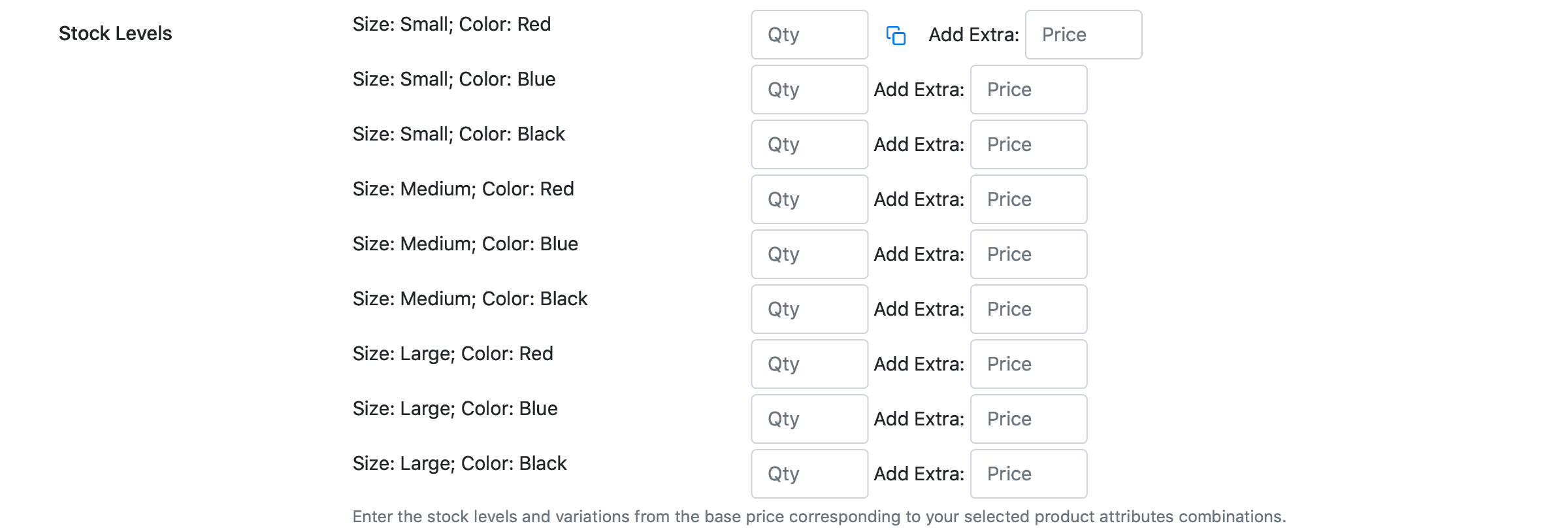Click the Stock Levels section label
The width and height of the screenshot is (1568, 530).
pos(115,33)
